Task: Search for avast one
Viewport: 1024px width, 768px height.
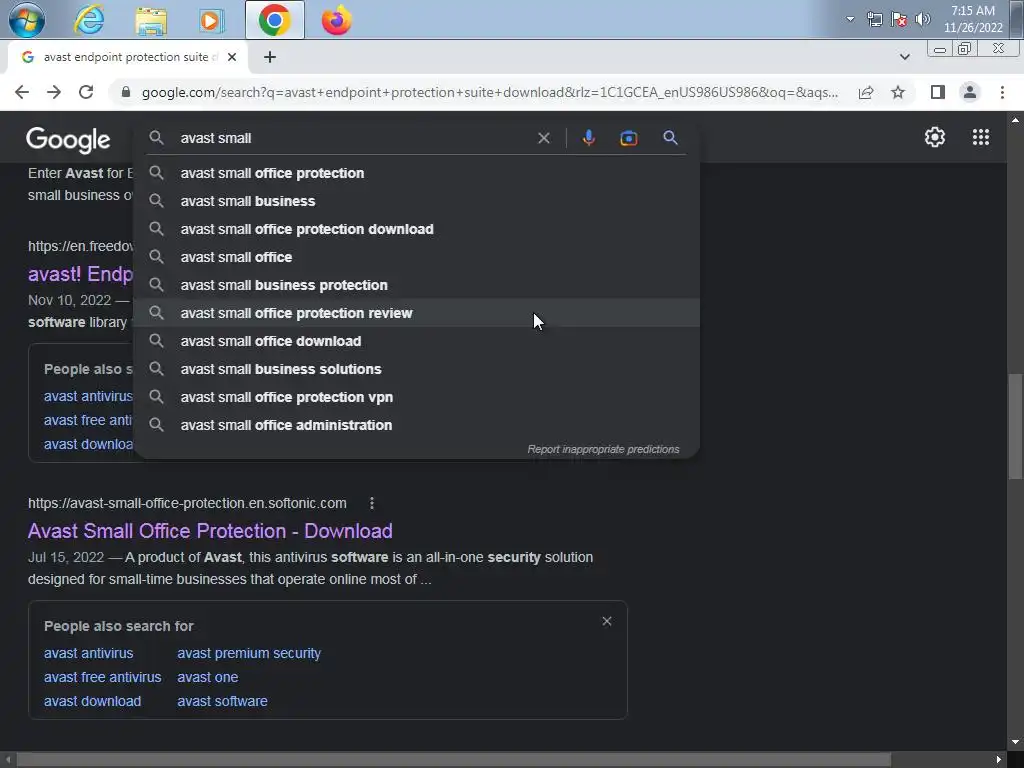Action: tap(207, 677)
